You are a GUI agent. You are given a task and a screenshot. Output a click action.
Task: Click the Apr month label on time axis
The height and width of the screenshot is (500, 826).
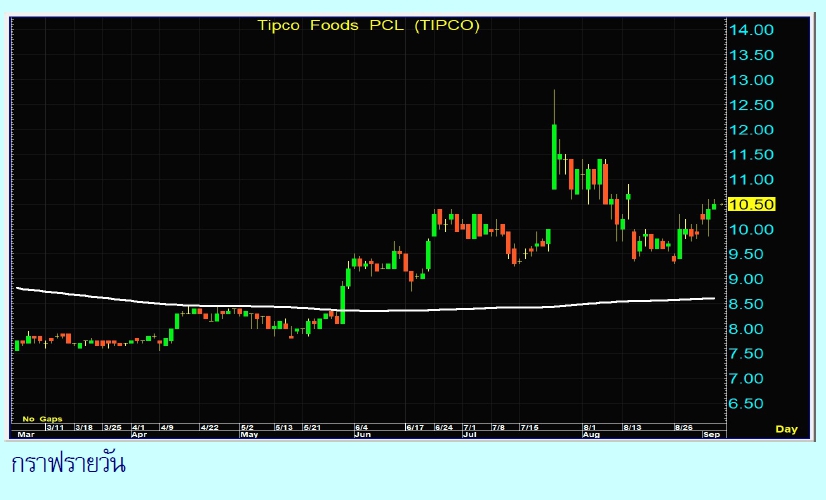(x=139, y=435)
